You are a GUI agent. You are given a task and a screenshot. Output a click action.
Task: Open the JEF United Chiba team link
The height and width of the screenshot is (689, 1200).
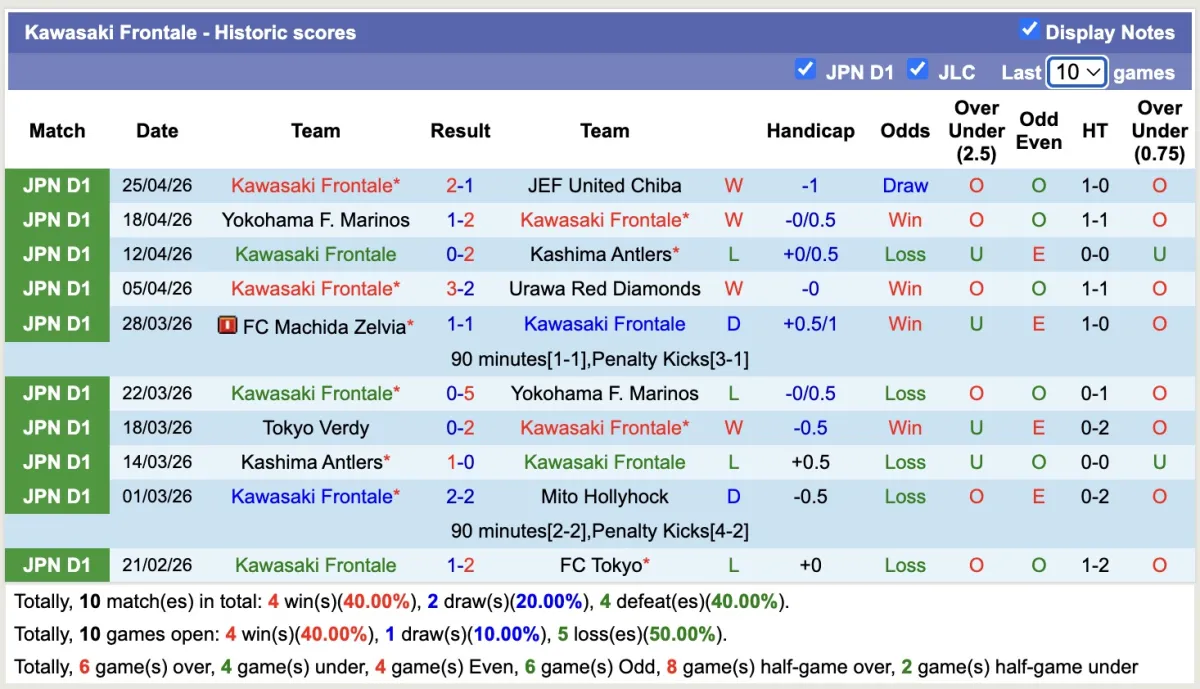[604, 186]
